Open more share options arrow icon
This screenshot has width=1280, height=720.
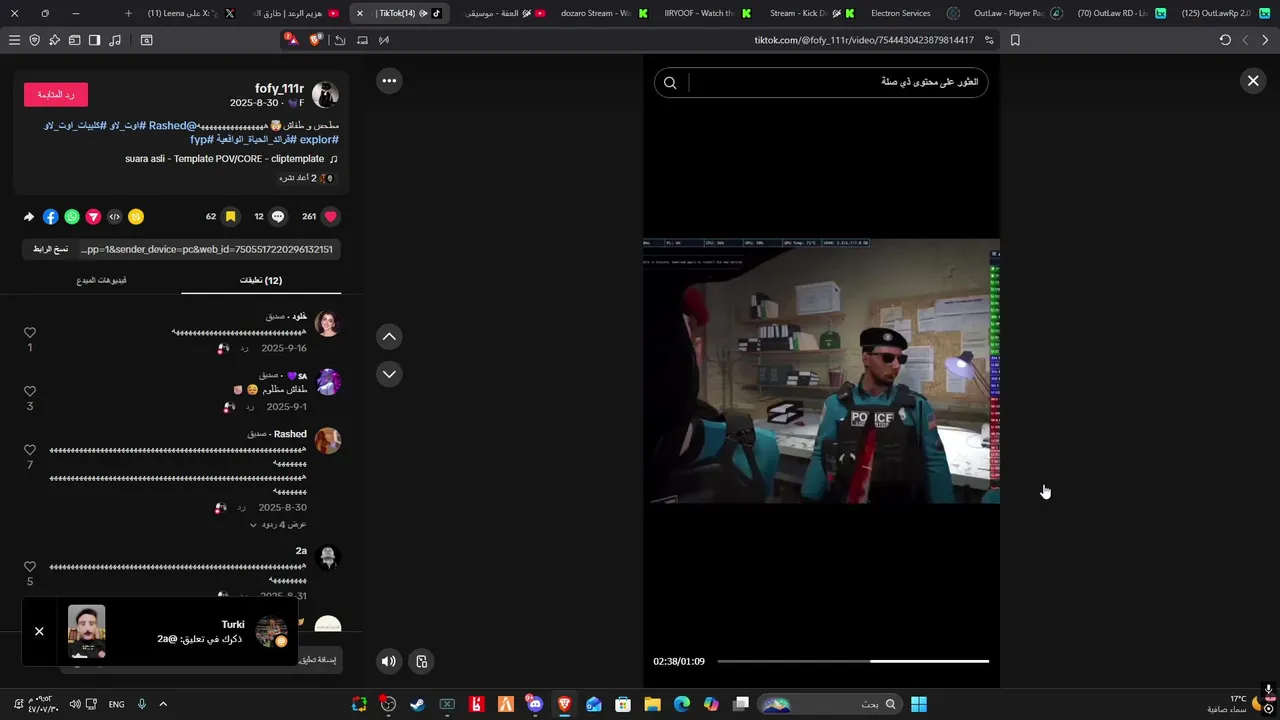(29, 216)
